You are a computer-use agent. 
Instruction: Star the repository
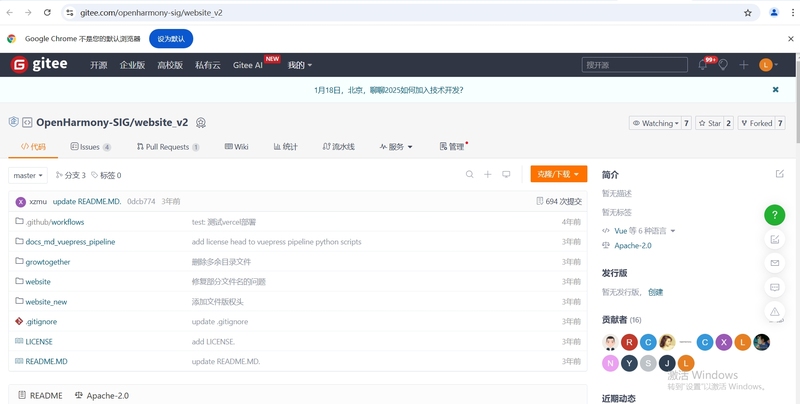pyautogui.click(x=709, y=123)
